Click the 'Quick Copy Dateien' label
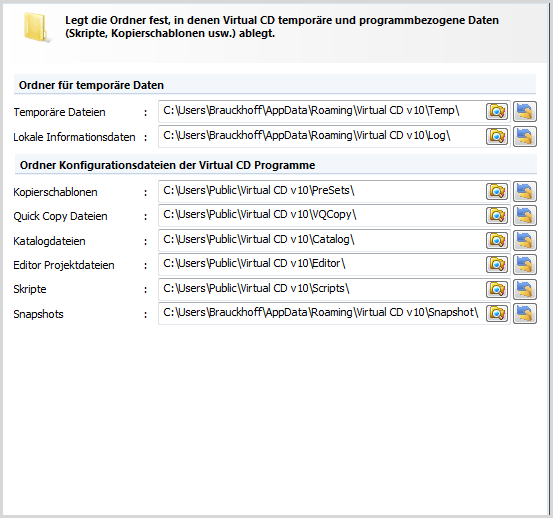Image resolution: width=553 pixels, height=518 pixels. point(60,216)
